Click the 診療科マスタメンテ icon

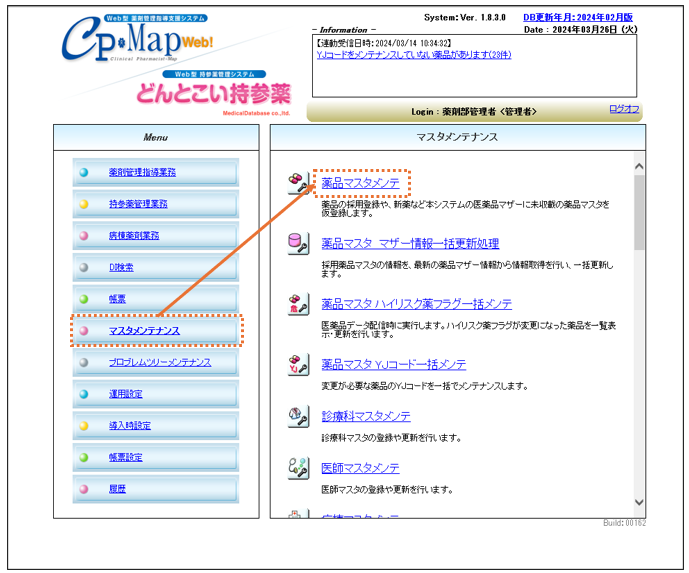298,417
